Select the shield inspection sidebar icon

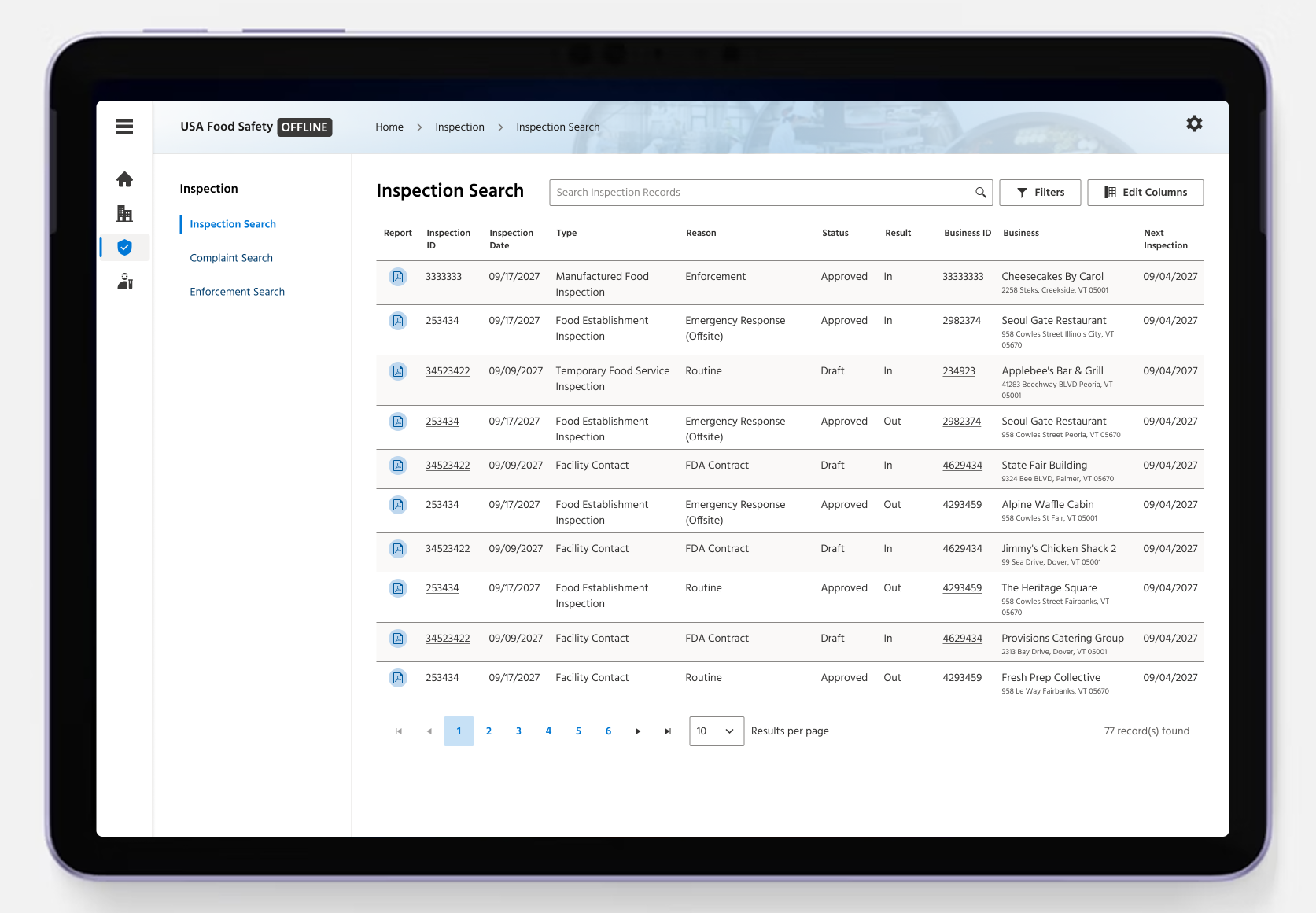(124, 248)
